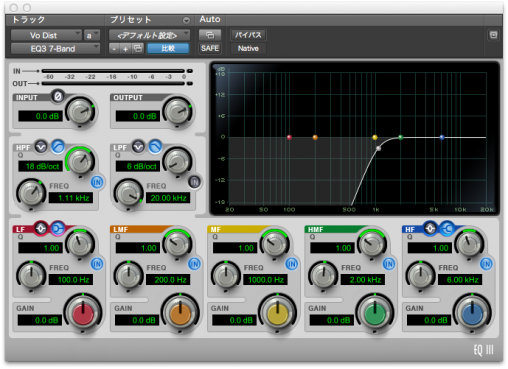Select the LF low shelf type icon

tap(58, 229)
